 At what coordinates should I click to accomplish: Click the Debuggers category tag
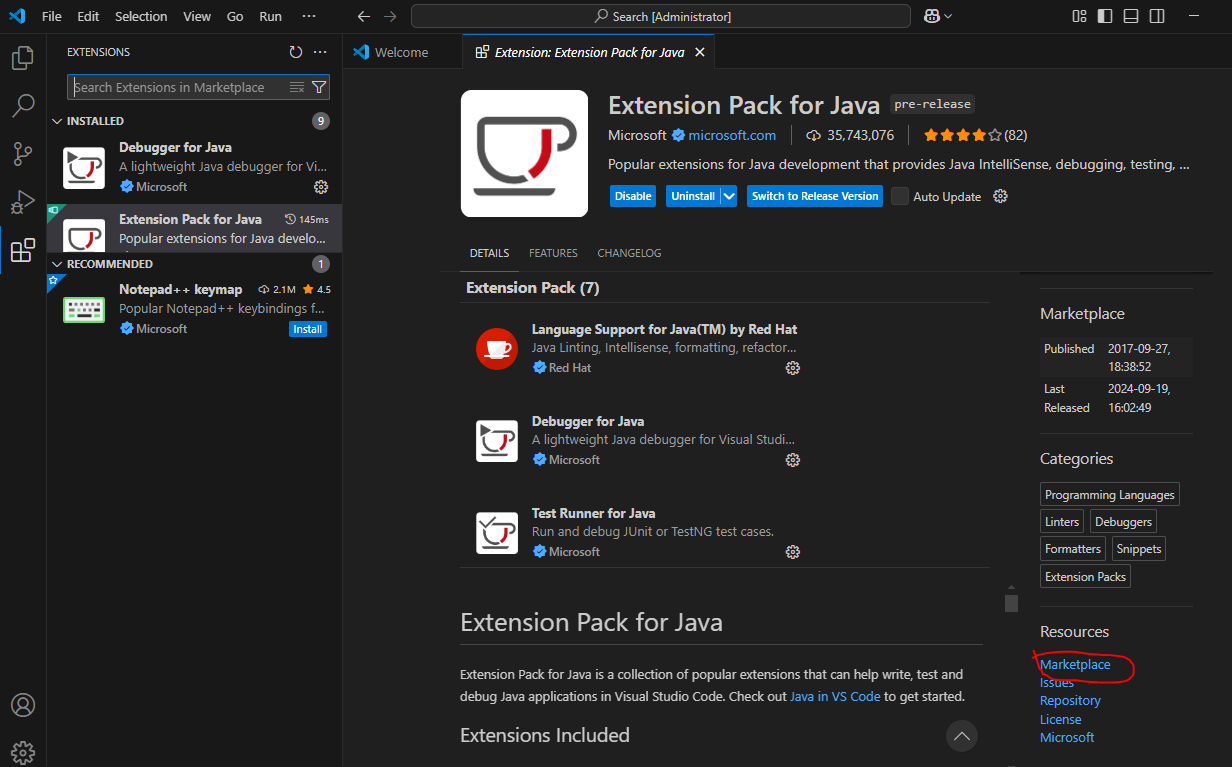click(x=1123, y=522)
